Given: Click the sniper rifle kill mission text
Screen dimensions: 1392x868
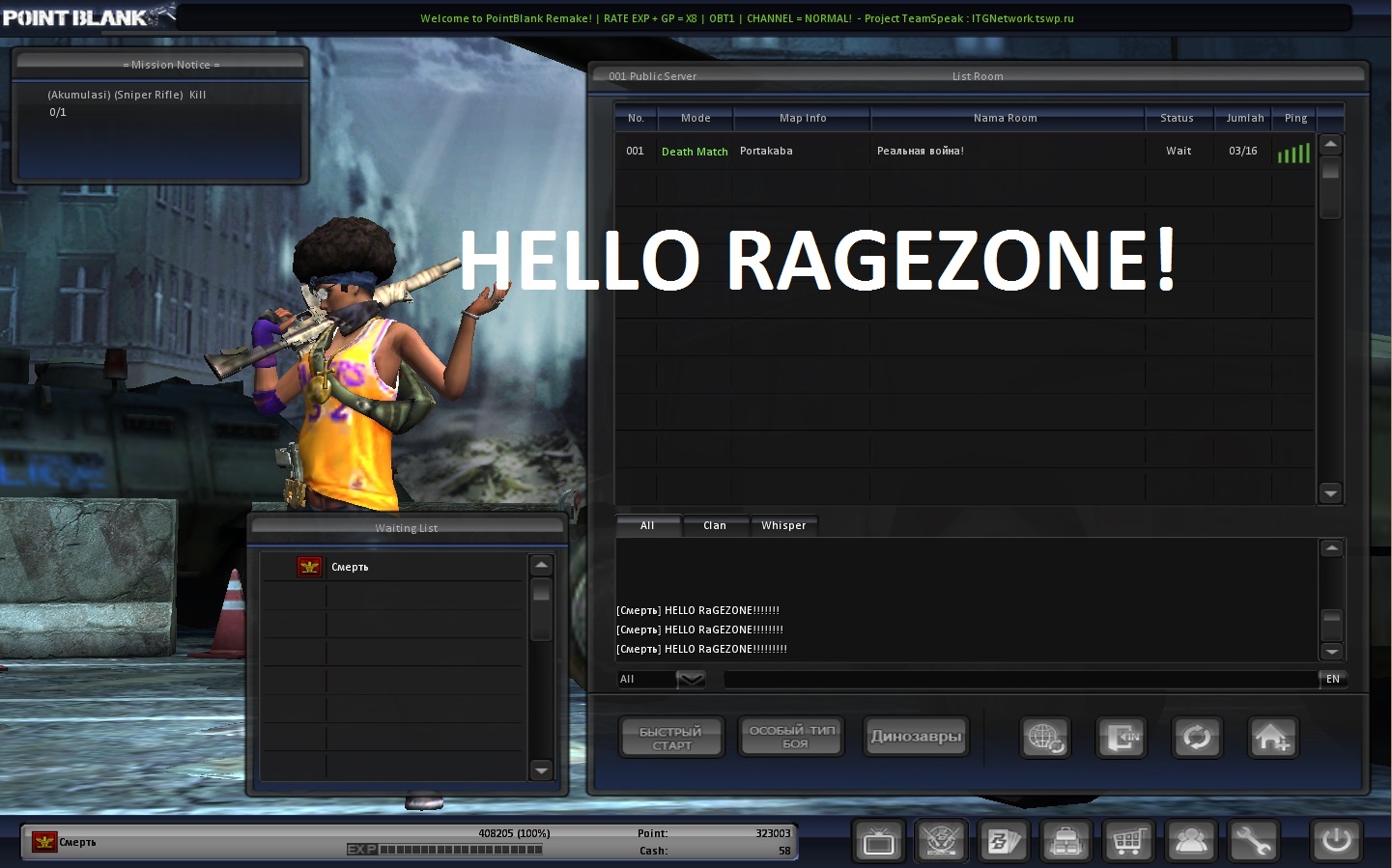Looking at the screenshot, I should click(x=127, y=95).
